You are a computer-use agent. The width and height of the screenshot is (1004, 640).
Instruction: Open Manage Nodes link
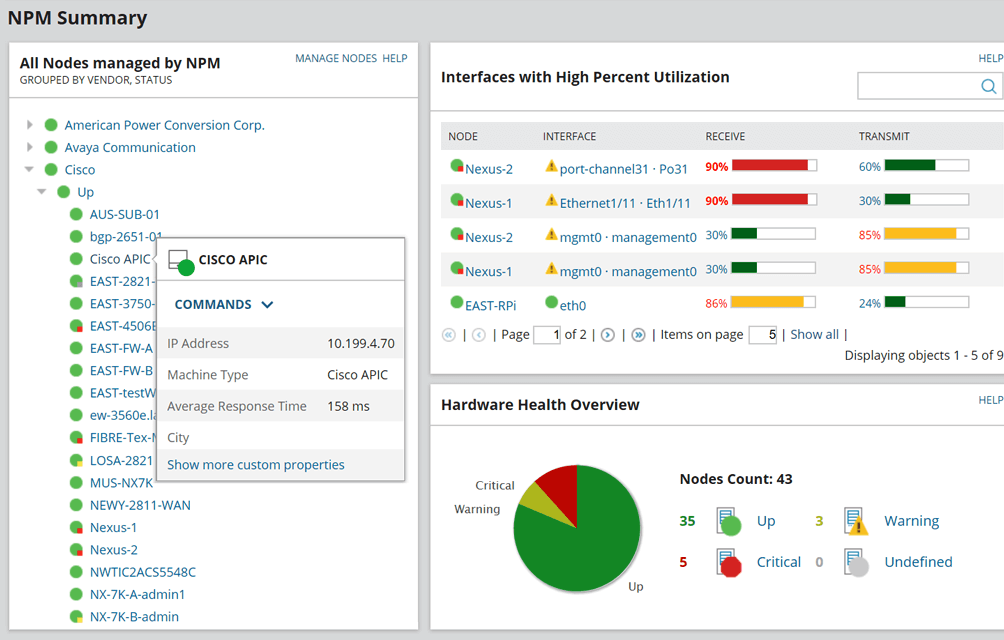coord(336,59)
